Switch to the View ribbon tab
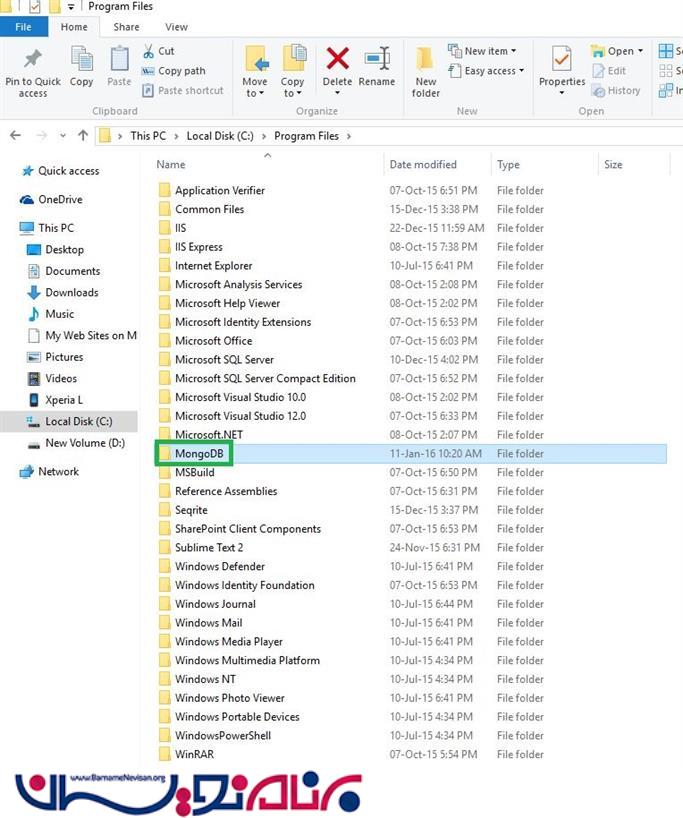 (x=176, y=27)
